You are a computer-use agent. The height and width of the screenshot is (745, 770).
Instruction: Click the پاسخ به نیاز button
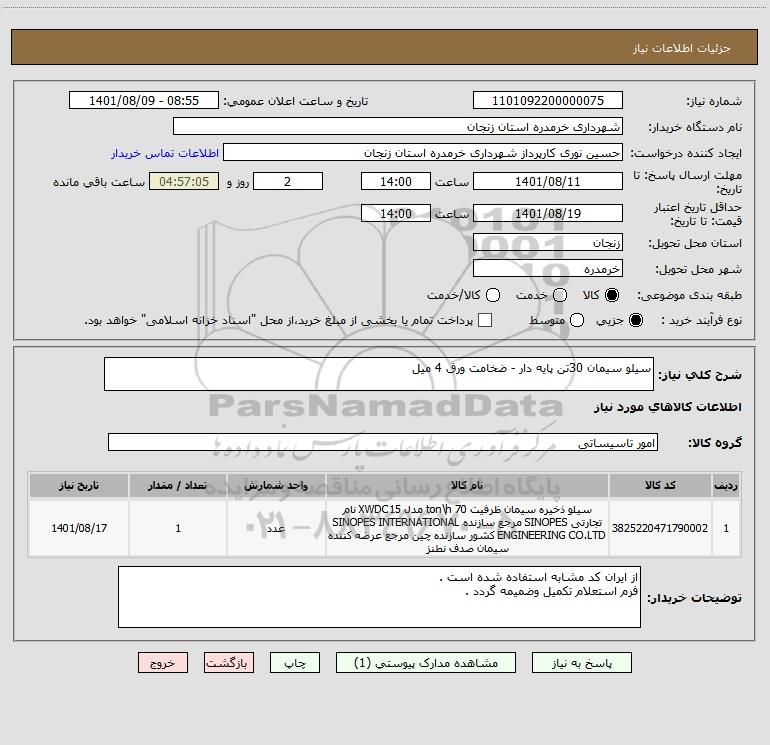tap(581, 663)
